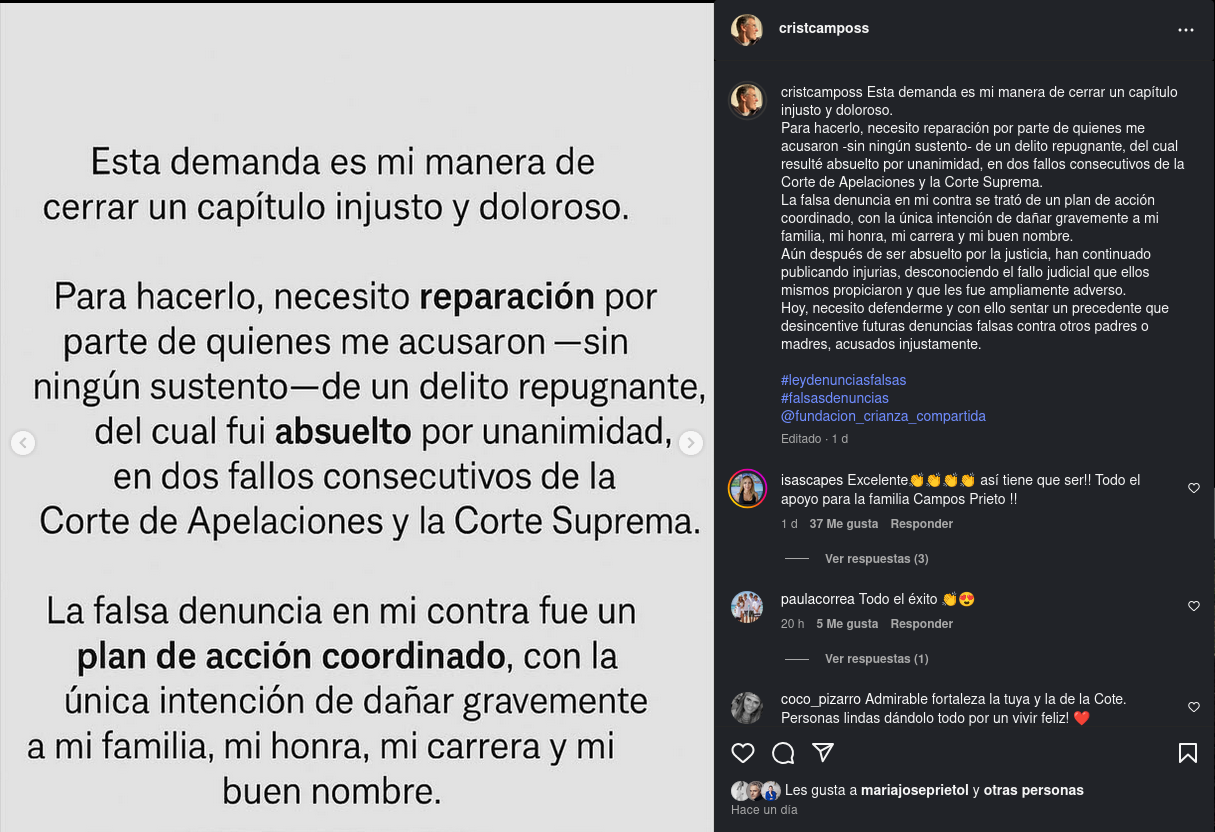
Task: Open cristcamposs profile picture in the header
Action: point(747,29)
